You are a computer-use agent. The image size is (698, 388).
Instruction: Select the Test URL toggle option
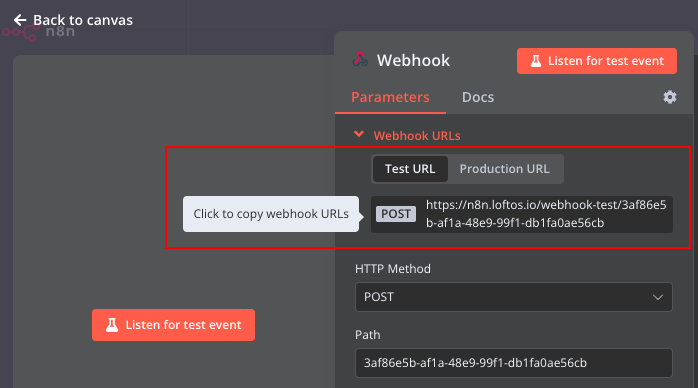point(410,169)
